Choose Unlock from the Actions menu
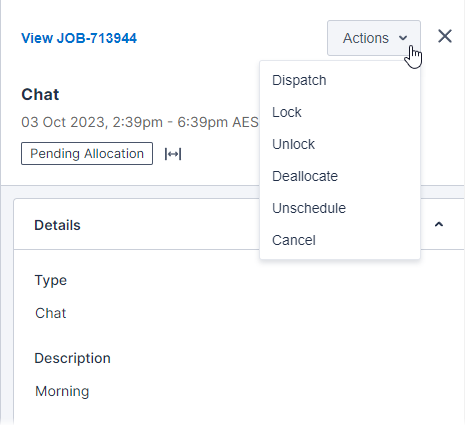 tap(340, 144)
